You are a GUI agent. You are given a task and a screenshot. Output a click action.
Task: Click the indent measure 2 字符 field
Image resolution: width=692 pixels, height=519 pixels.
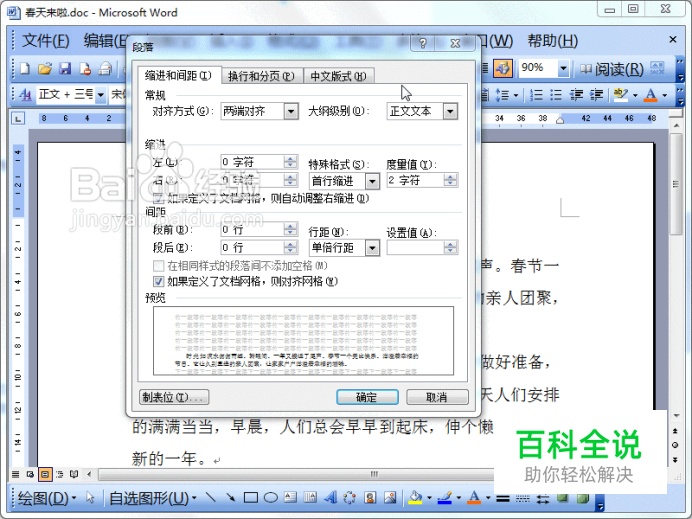[x=415, y=180]
